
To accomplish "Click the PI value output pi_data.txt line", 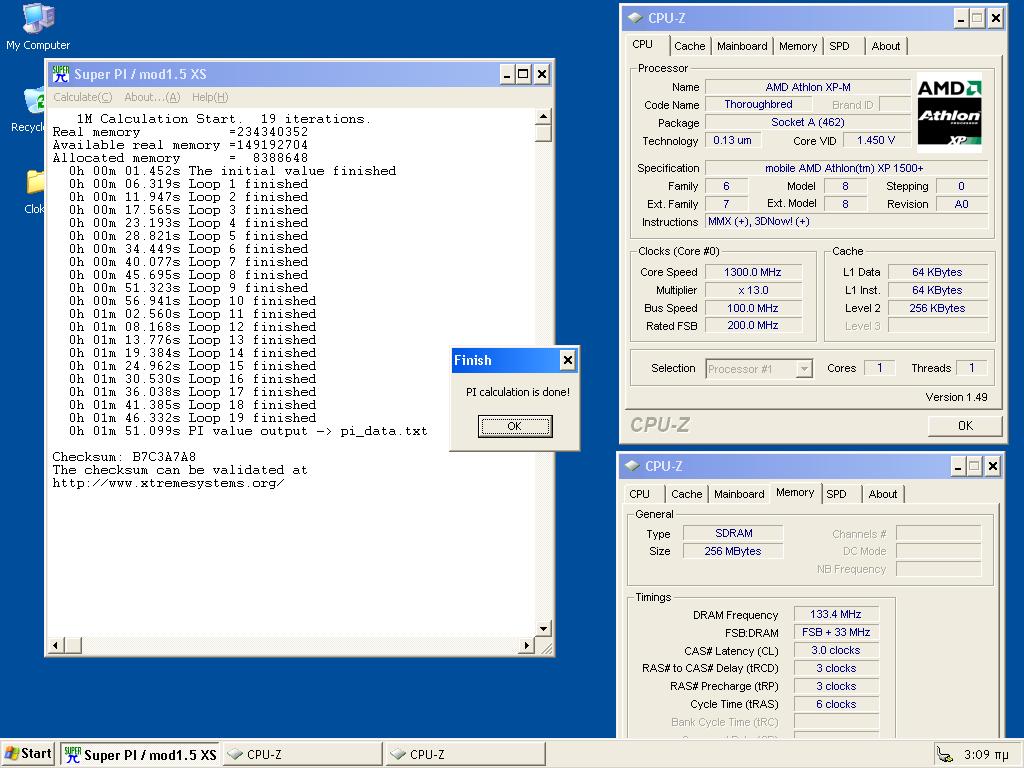I will (x=248, y=431).
